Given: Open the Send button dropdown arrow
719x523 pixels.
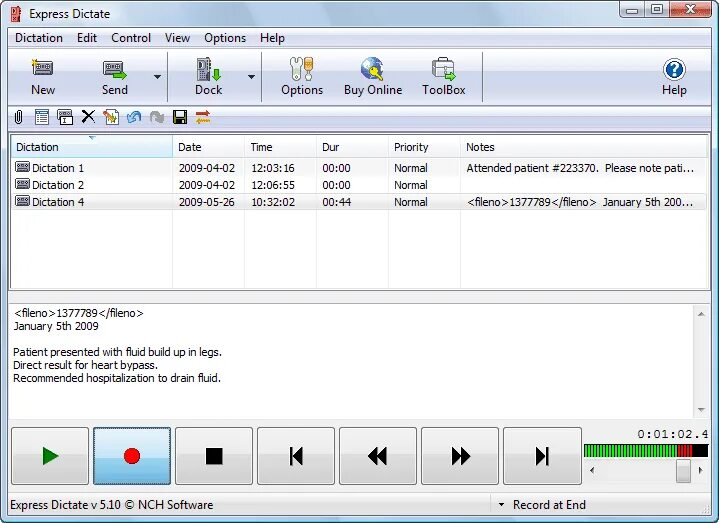Looking at the screenshot, I should [x=157, y=77].
